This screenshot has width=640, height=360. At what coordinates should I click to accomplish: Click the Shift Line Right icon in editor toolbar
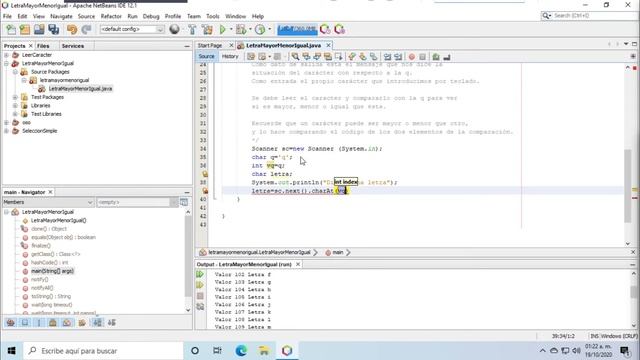click(398, 57)
